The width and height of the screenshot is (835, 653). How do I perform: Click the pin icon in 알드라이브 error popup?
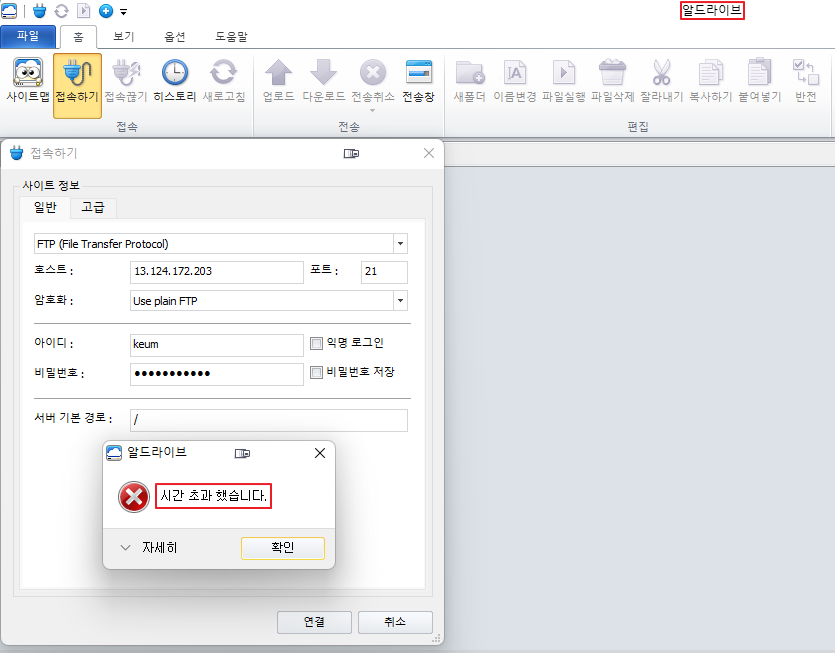tap(242, 453)
